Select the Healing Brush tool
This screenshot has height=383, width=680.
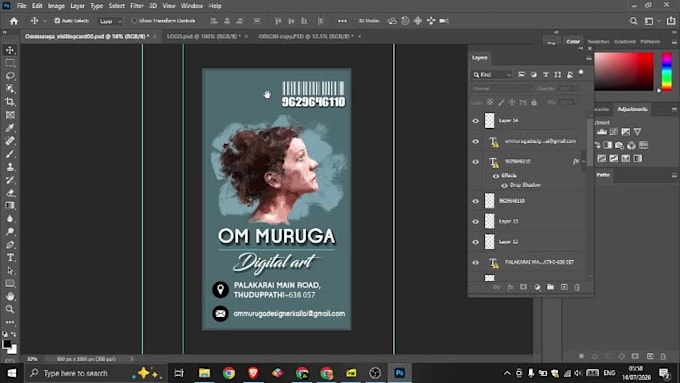click(x=10, y=141)
